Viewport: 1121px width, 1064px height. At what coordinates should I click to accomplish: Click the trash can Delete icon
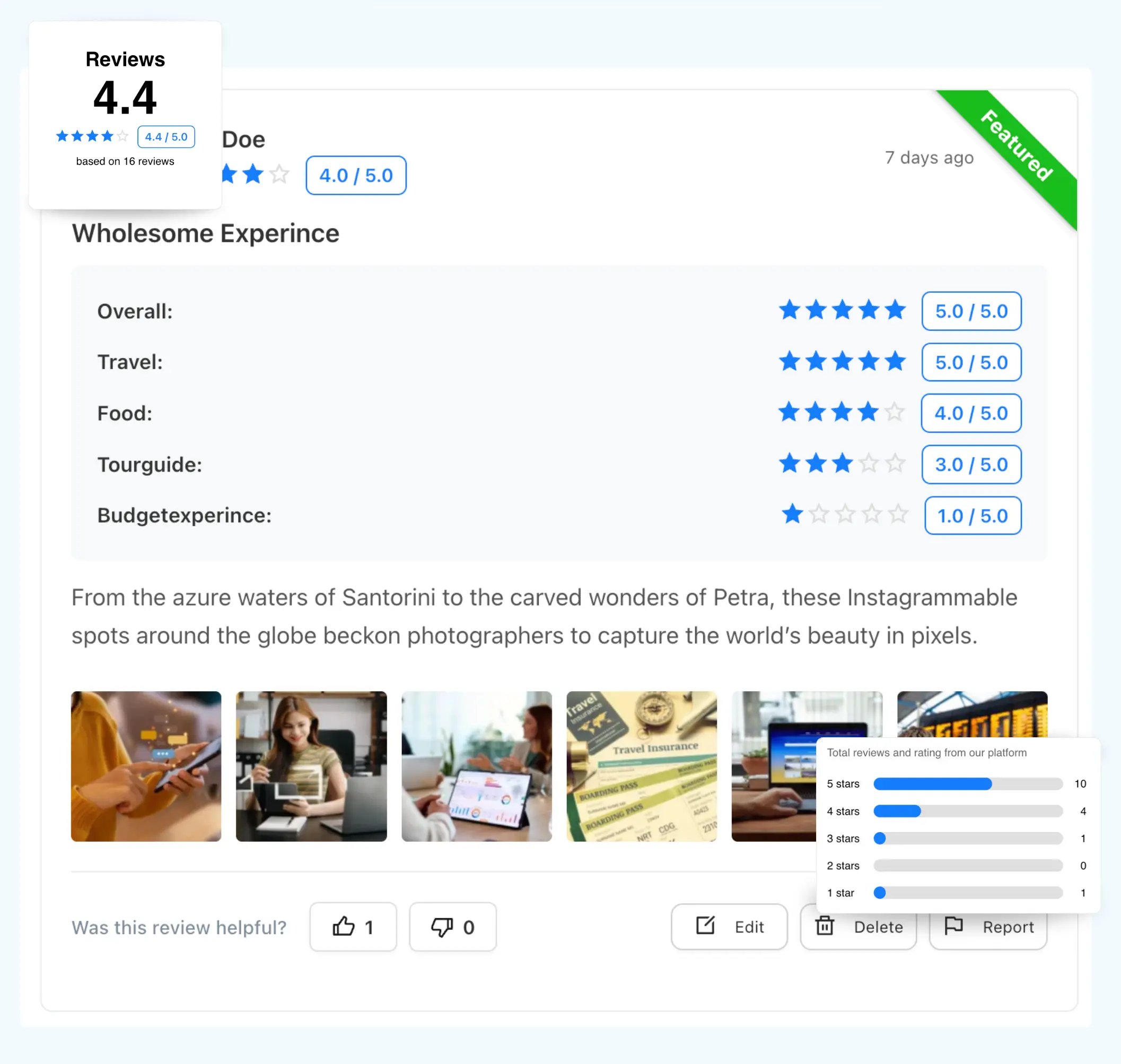click(x=825, y=926)
